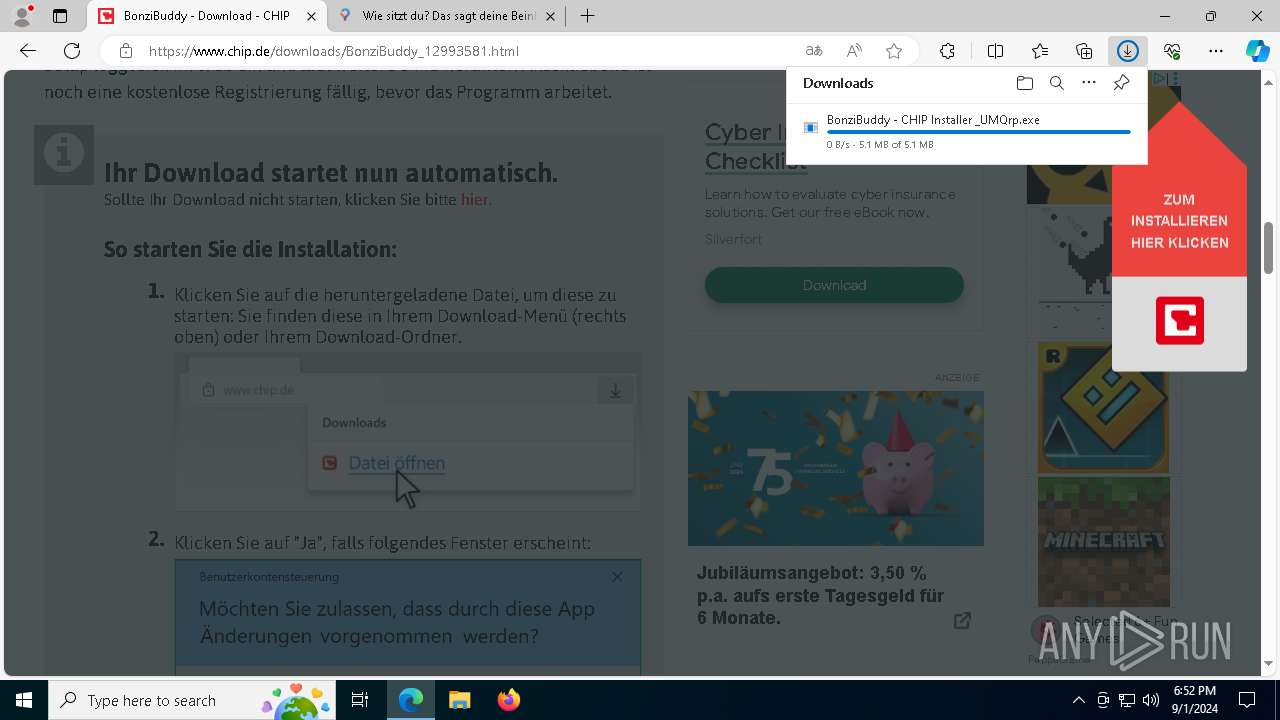Click the taskbar search box
This screenshot has width=1280, height=720.
(194, 700)
